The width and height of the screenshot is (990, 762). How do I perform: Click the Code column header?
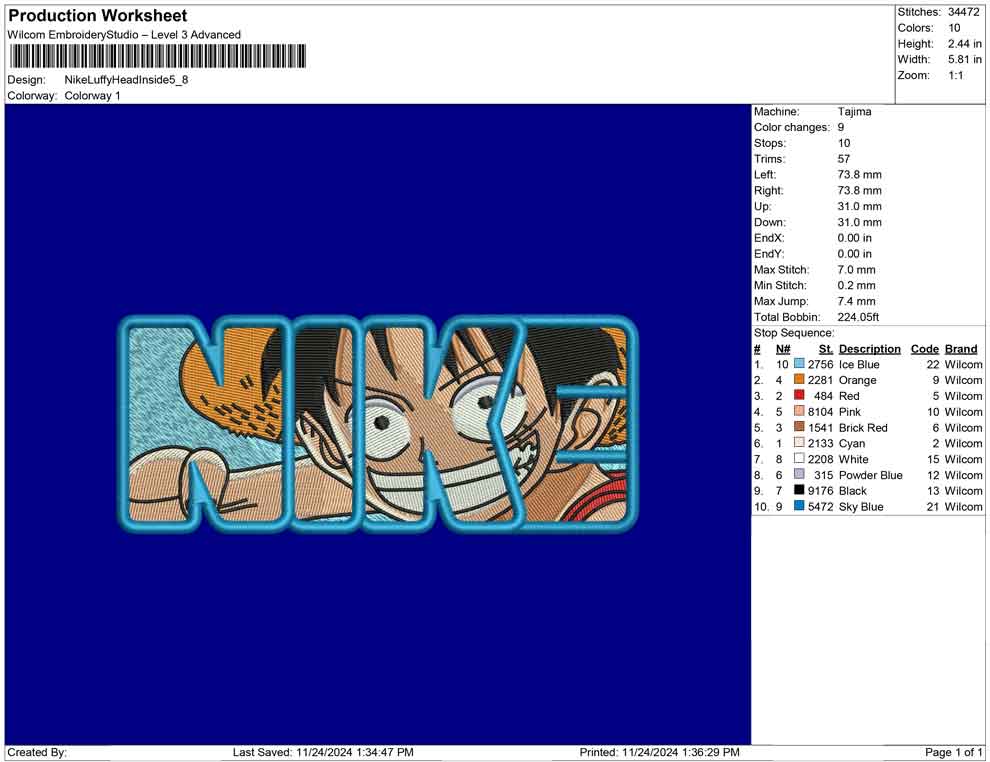pos(924,348)
